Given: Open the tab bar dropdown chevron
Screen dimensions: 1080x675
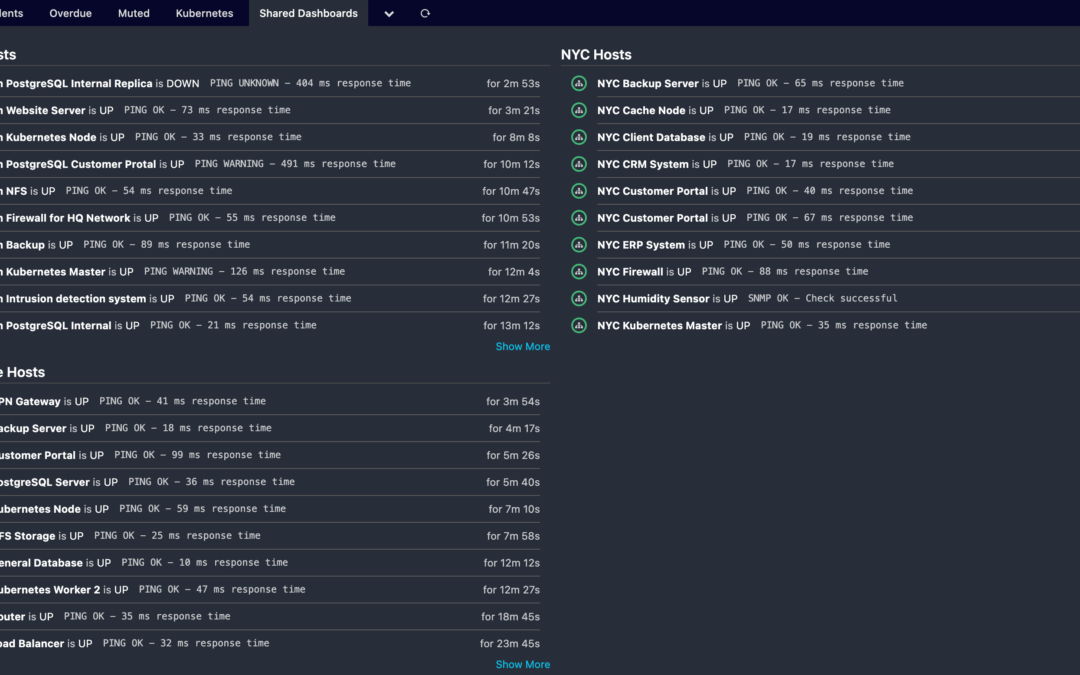Looking at the screenshot, I should click(388, 13).
